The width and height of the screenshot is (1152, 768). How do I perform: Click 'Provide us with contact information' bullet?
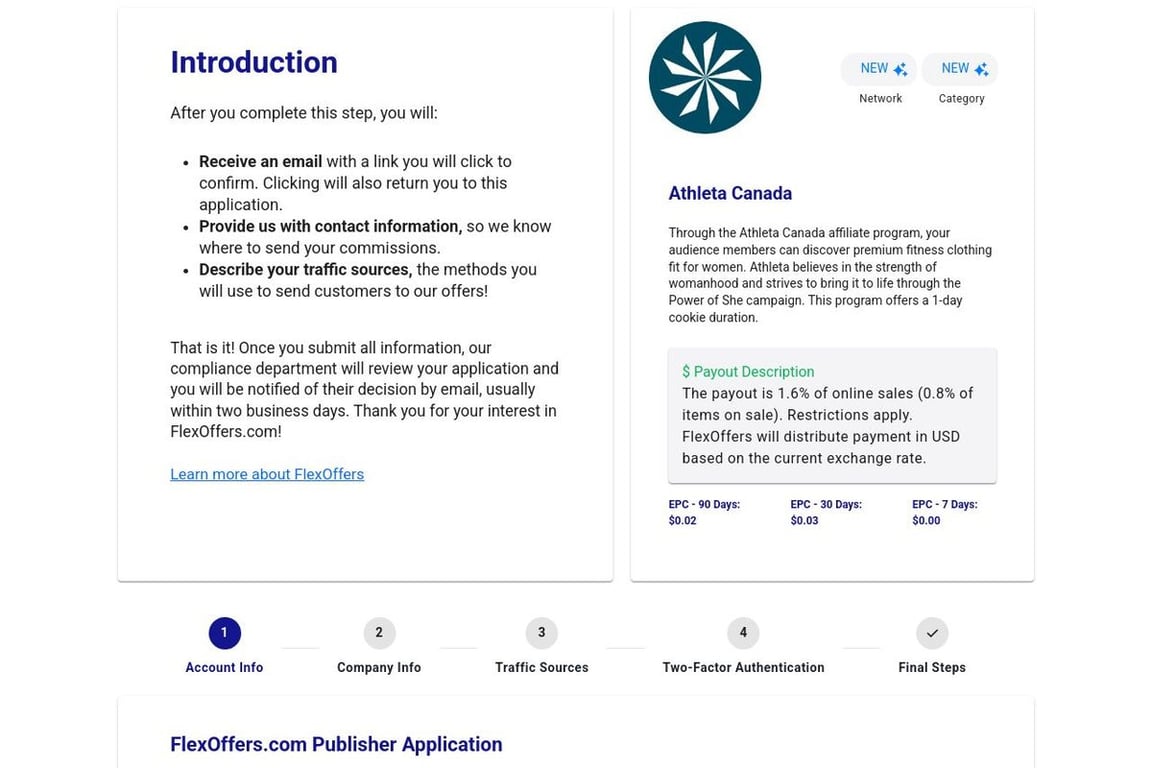[375, 237]
